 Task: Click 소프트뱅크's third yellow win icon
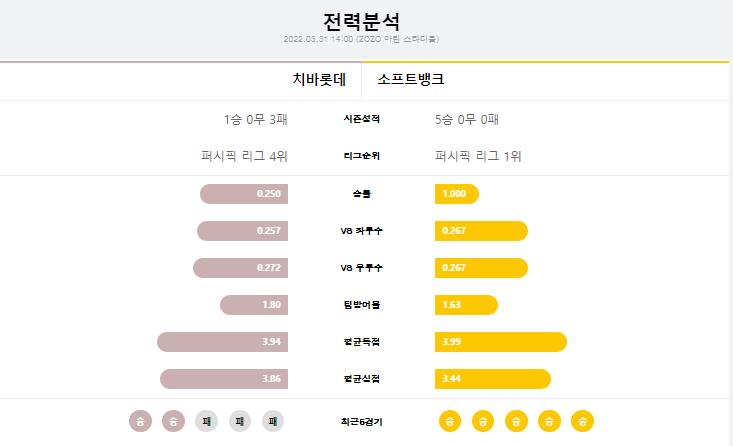point(516,421)
